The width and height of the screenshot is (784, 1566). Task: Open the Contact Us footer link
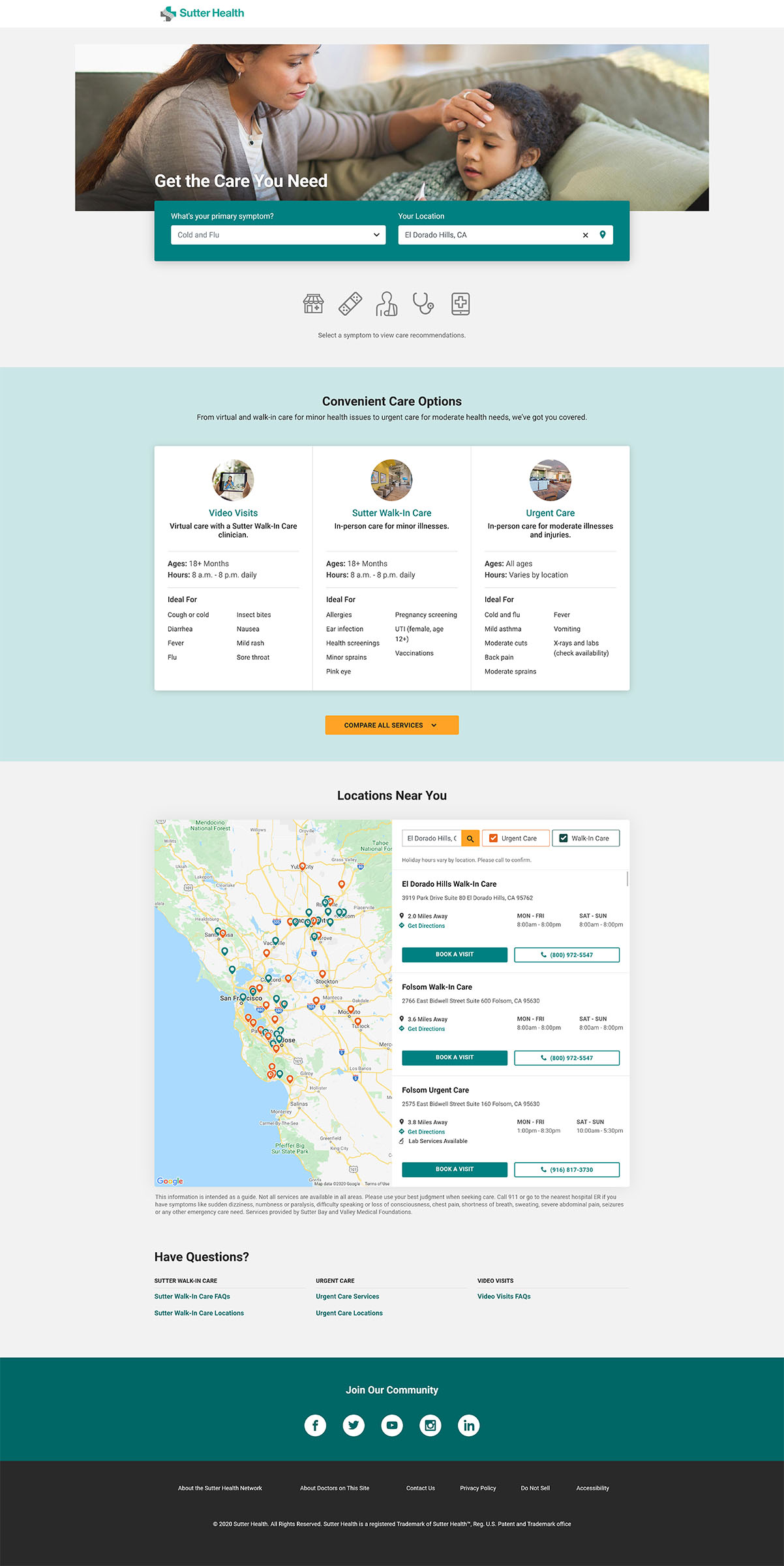tap(421, 1488)
